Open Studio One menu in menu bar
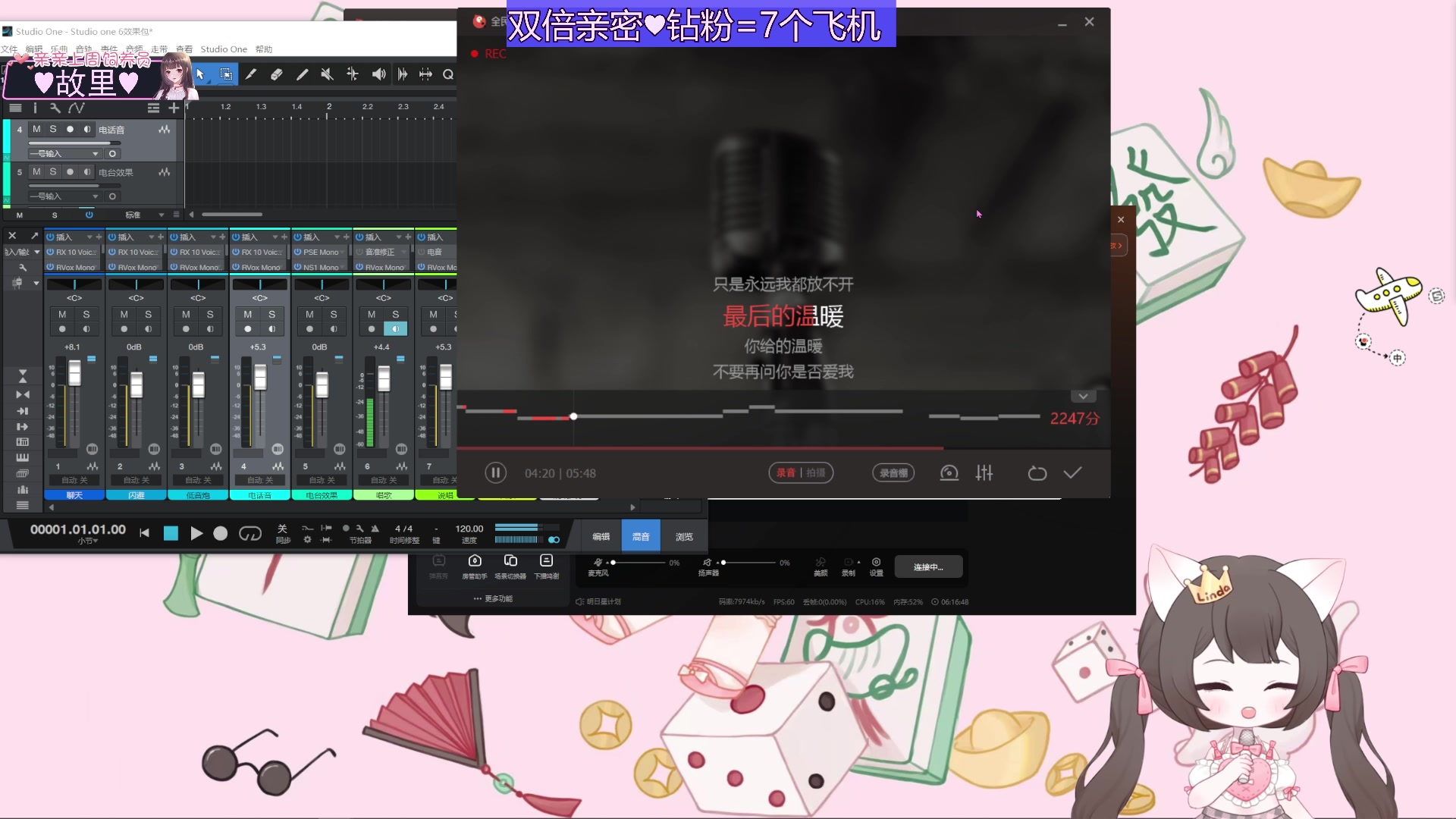This screenshot has width=1456, height=819. click(x=224, y=49)
